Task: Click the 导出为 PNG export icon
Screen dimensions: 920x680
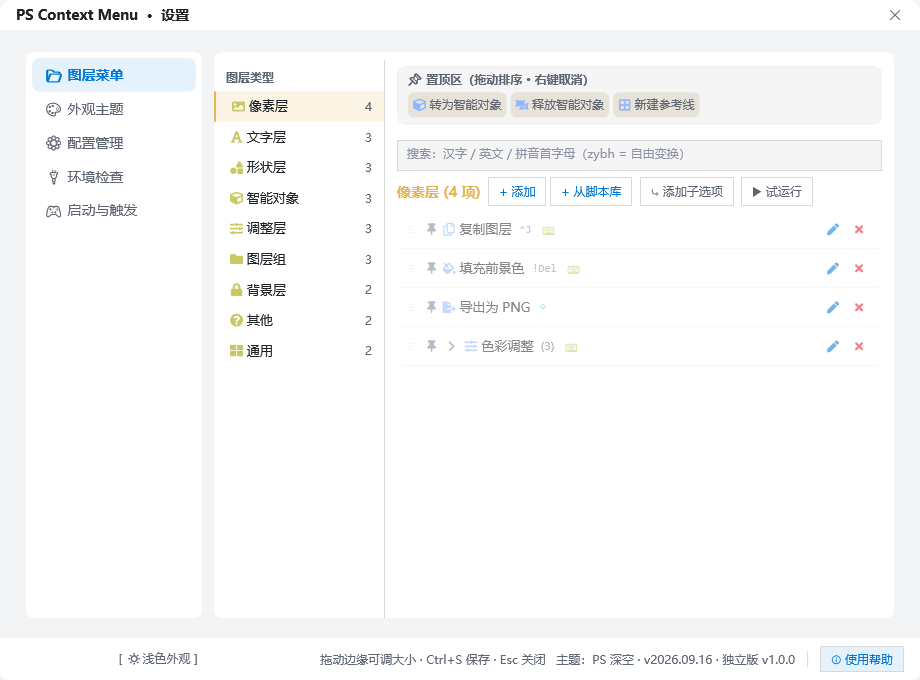Action: [449, 307]
